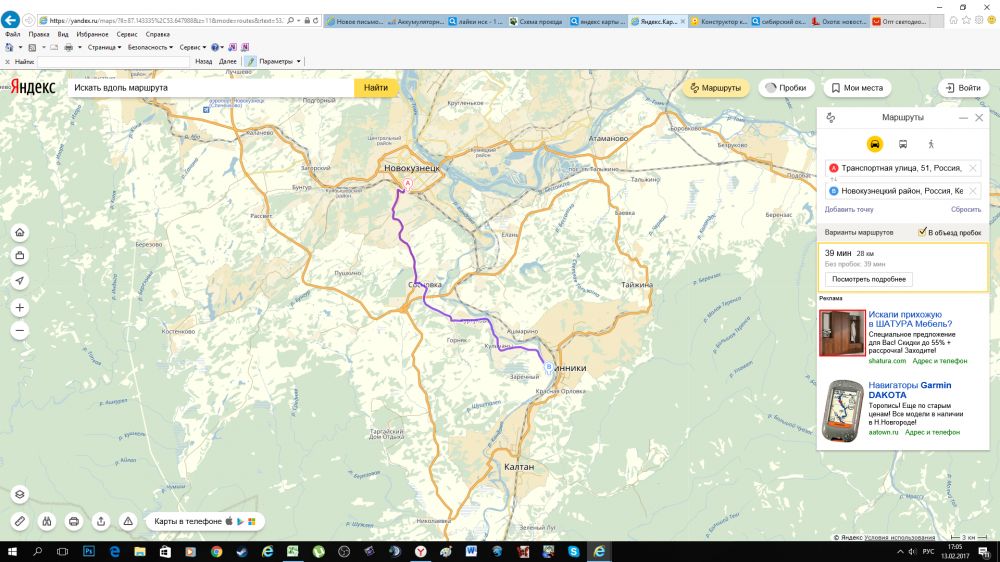Toggle the Маршруты routes panel button
Image resolution: width=1000 pixels, height=562 pixels.
[x=715, y=88]
